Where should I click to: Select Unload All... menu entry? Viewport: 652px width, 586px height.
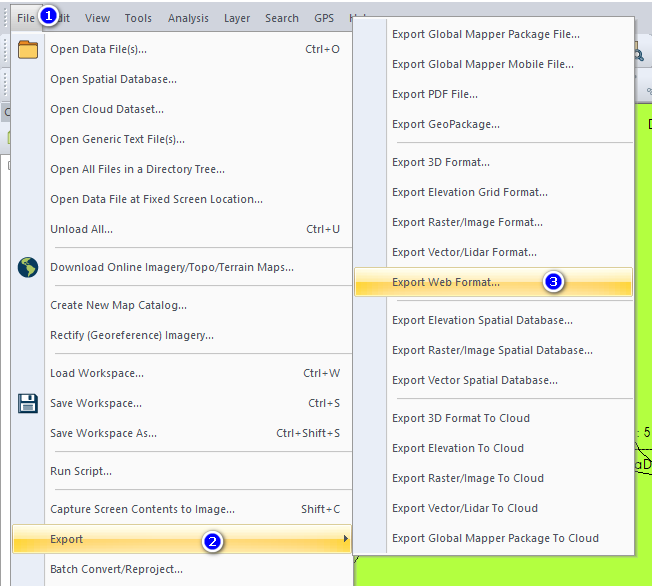182,229
